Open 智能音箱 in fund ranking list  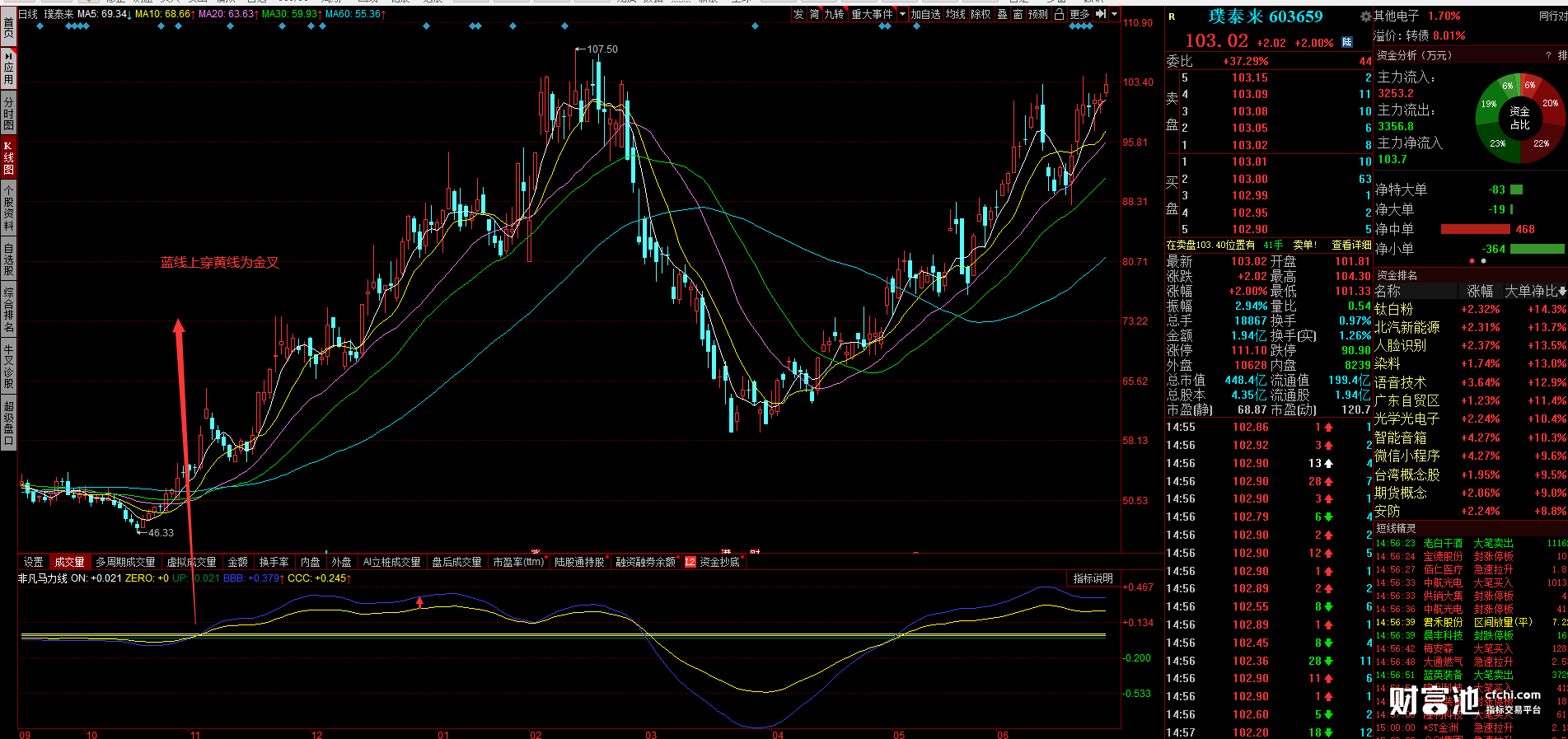point(1401,437)
